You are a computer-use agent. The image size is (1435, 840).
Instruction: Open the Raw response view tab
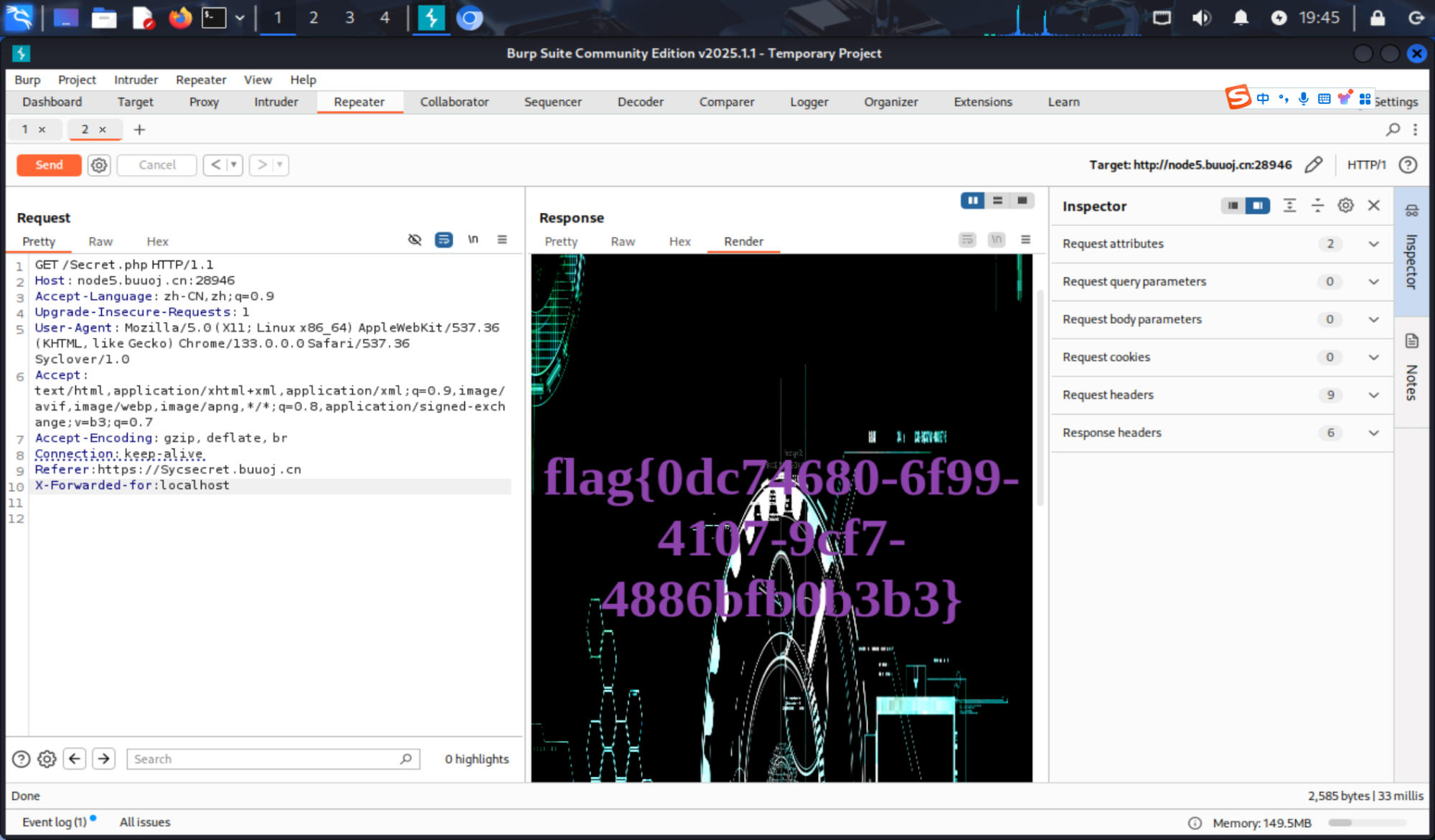pos(622,242)
